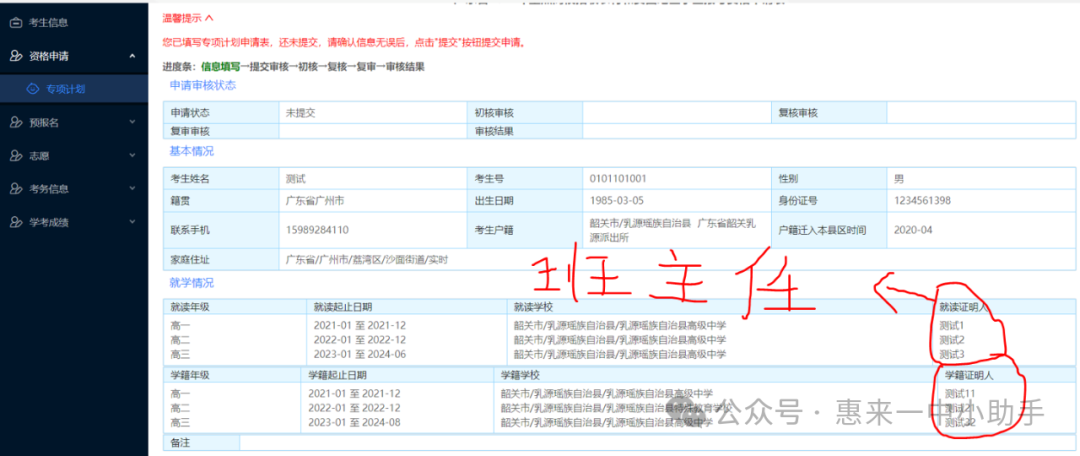Viewport: 1080px width, 456px height.
Task: Click the 性别 value 男
Action: (x=898, y=178)
